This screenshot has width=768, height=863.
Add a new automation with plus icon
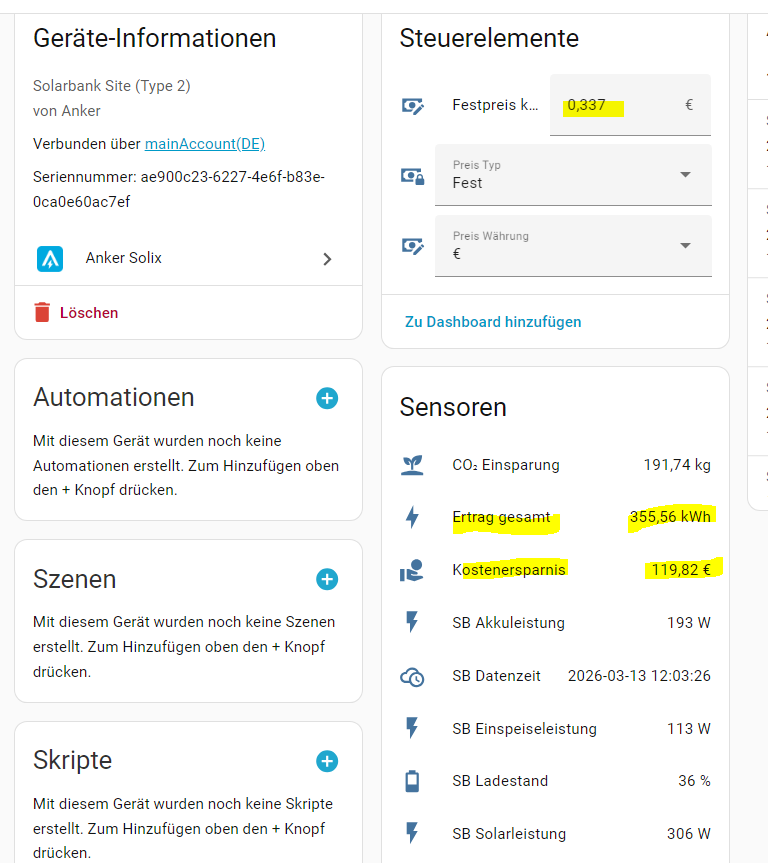pyautogui.click(x=327, y=398)
